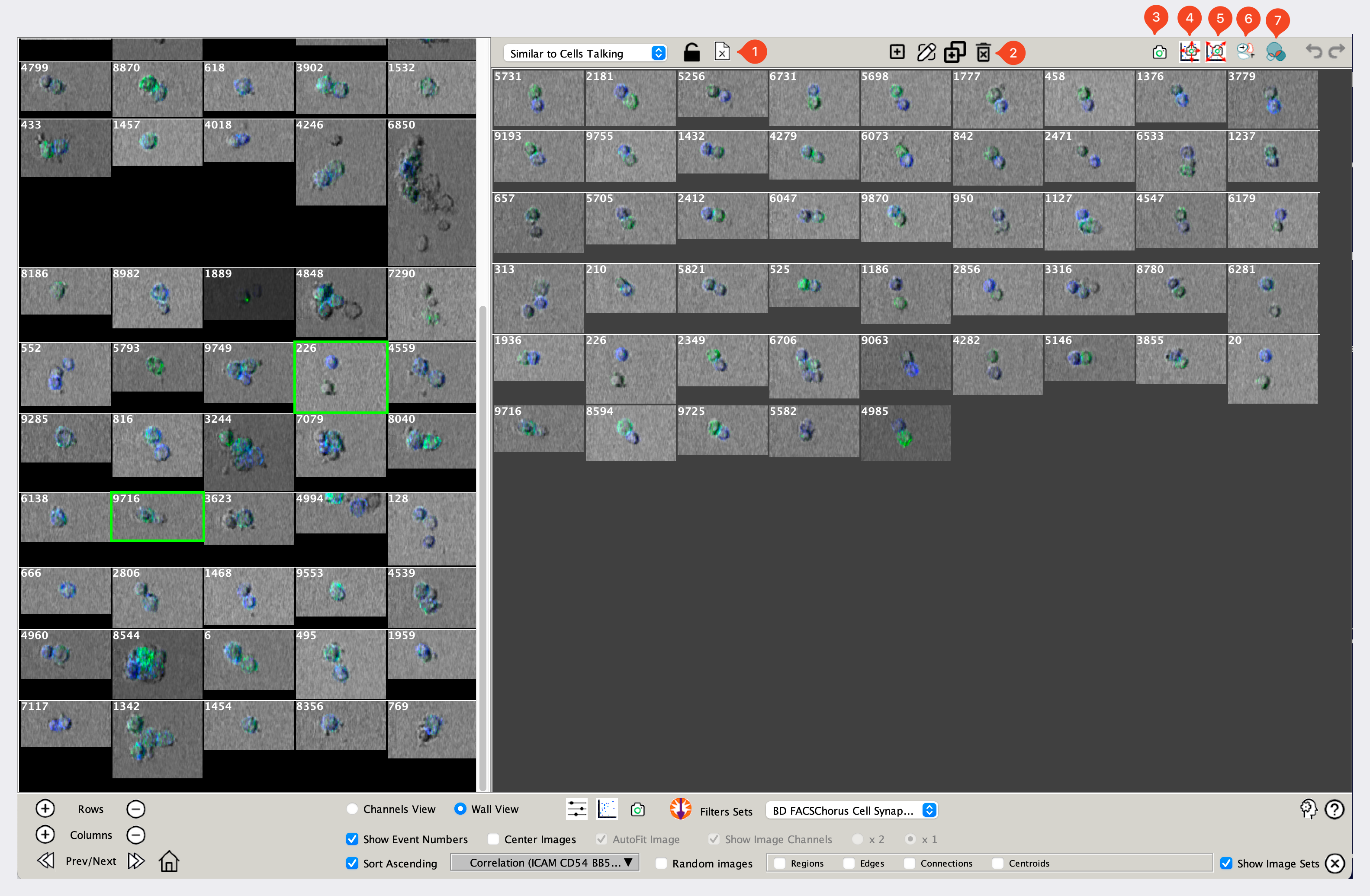Increase the number of Rows
Screen dimensions: 1370x896
pos(45,809)
